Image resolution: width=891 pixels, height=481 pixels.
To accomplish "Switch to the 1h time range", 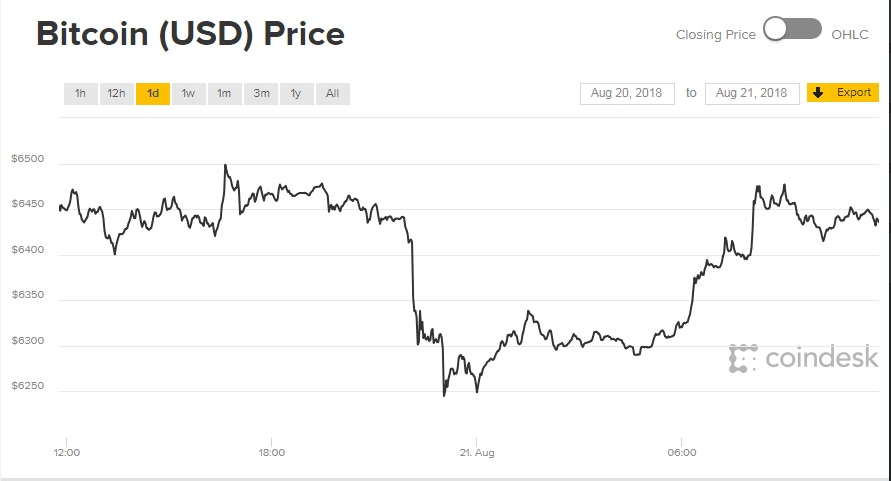I will point(81,94).
